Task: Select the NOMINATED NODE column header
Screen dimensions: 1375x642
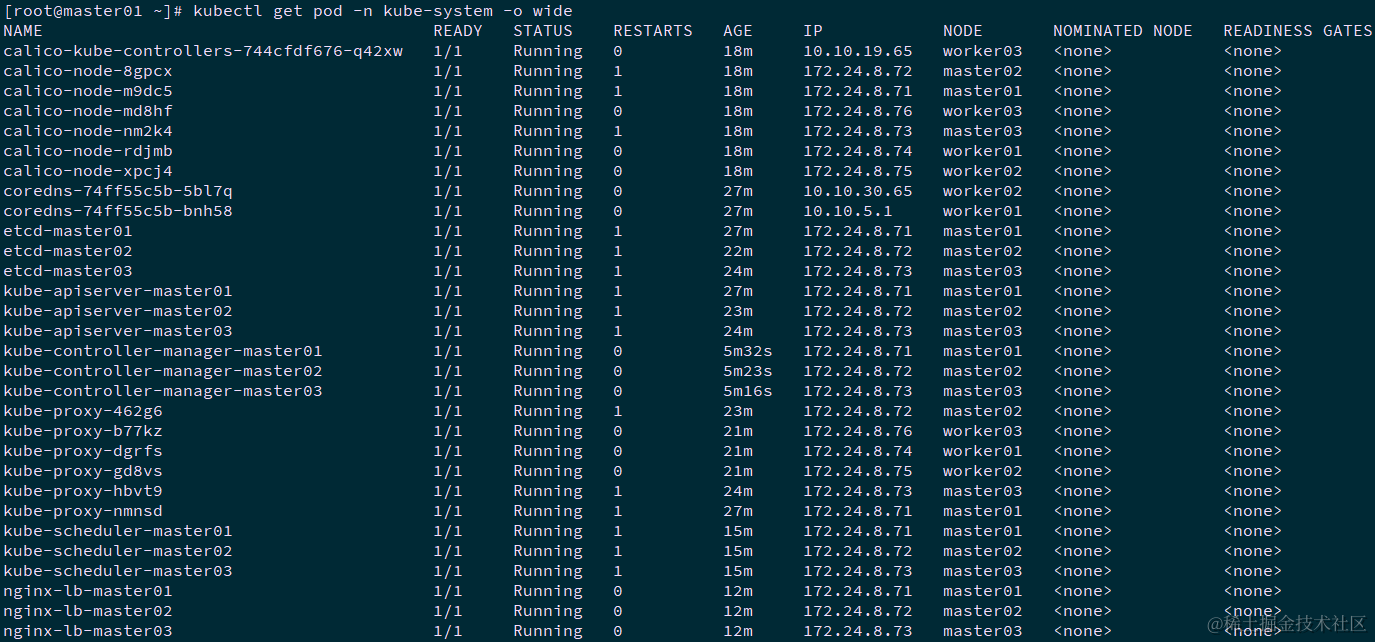Action: (x=1123, y=31)
